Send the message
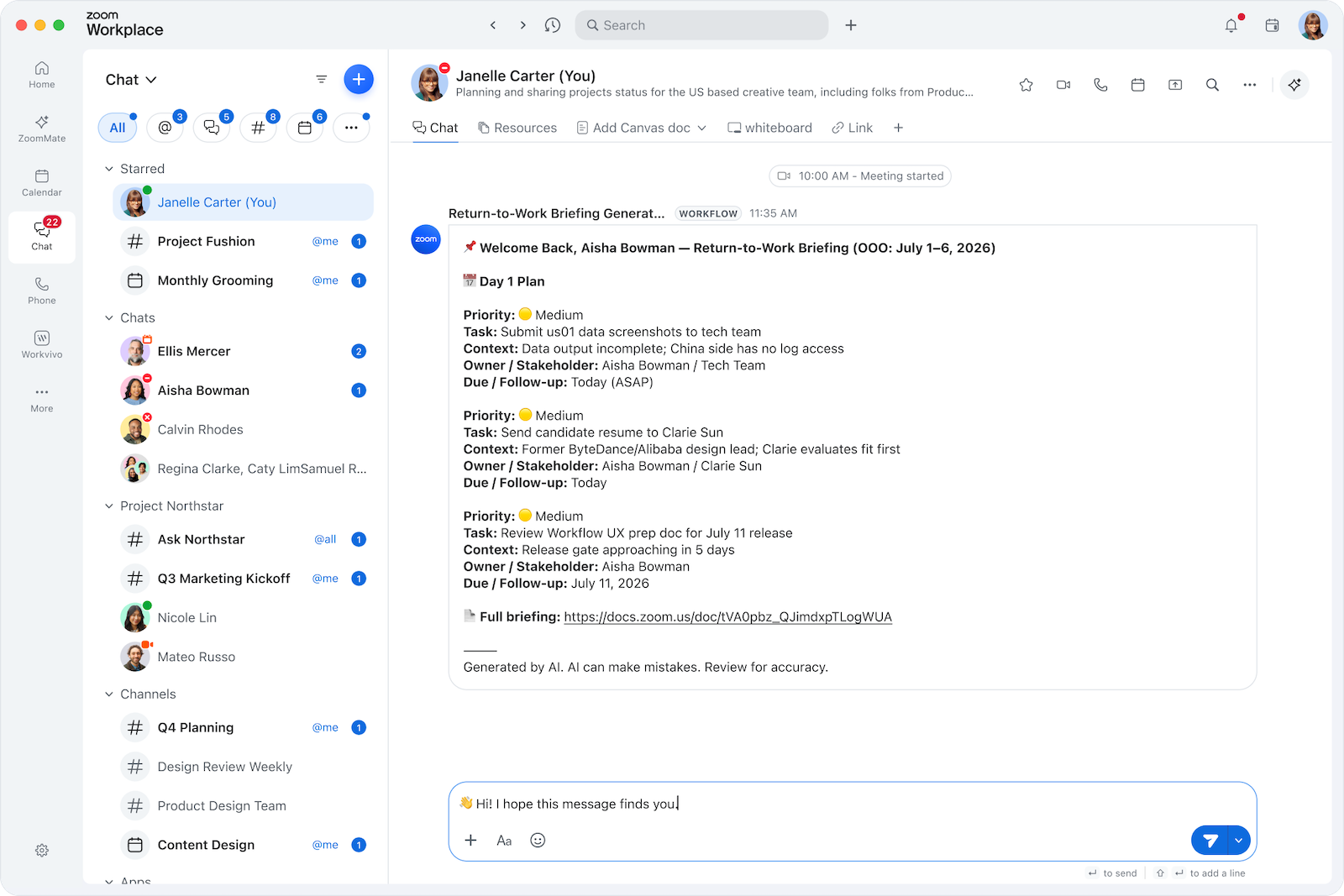The height and width of the screenshot is (896, 1344). [x=1210, y=841]
